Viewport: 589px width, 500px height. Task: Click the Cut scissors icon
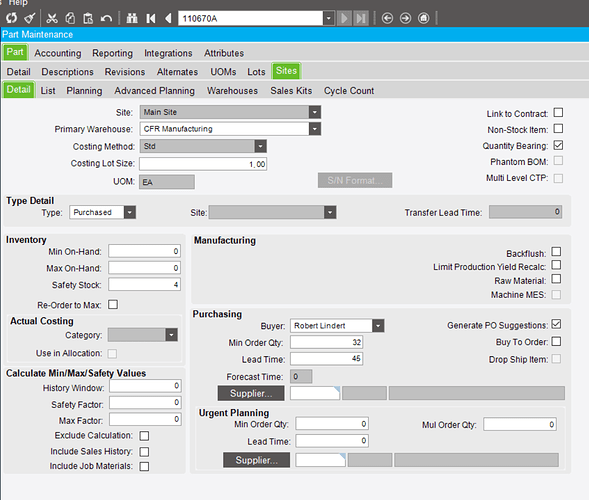[x=52, y=18]
